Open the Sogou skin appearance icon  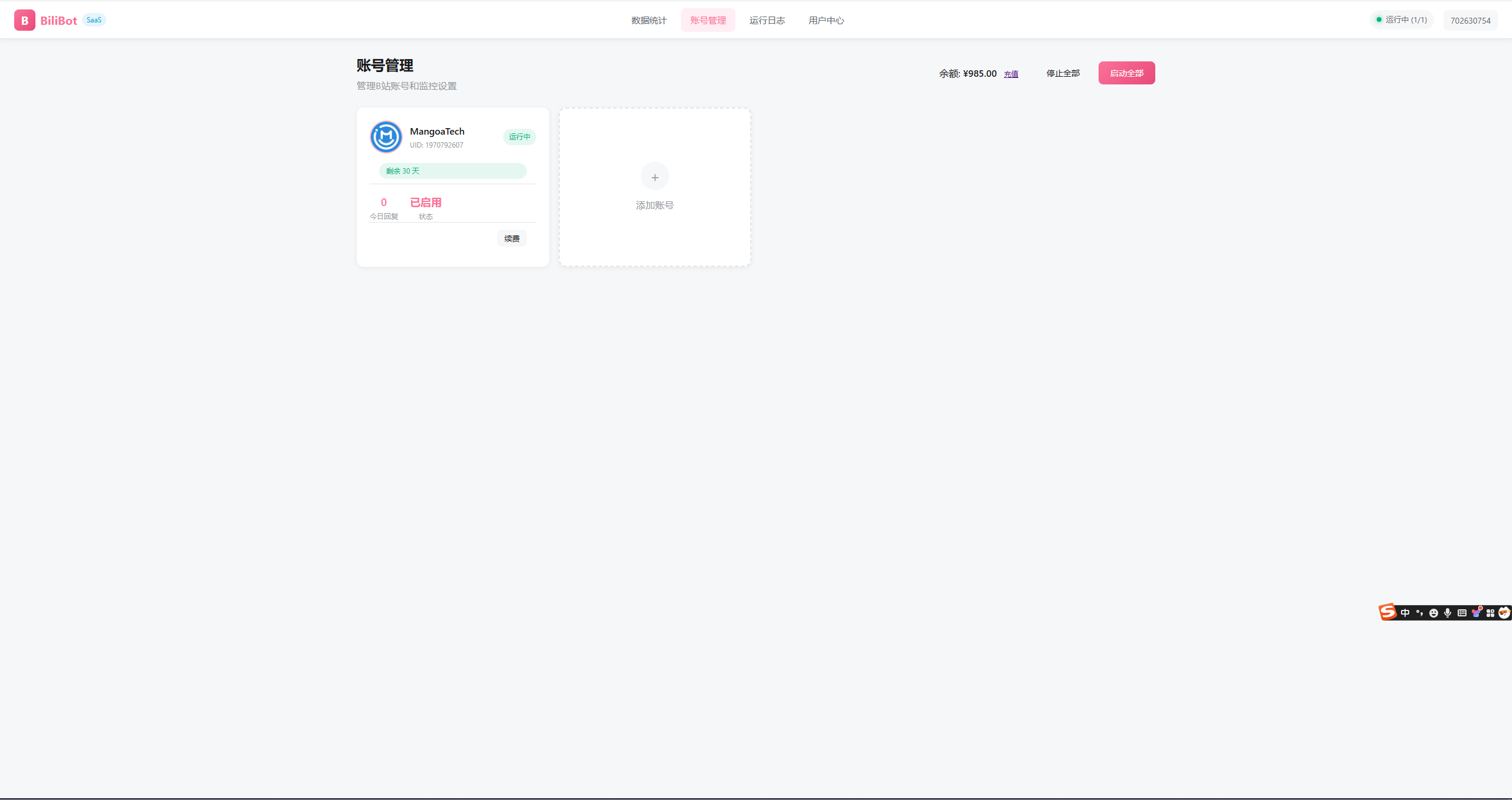pyautogui.click(x=1477, y=612)
